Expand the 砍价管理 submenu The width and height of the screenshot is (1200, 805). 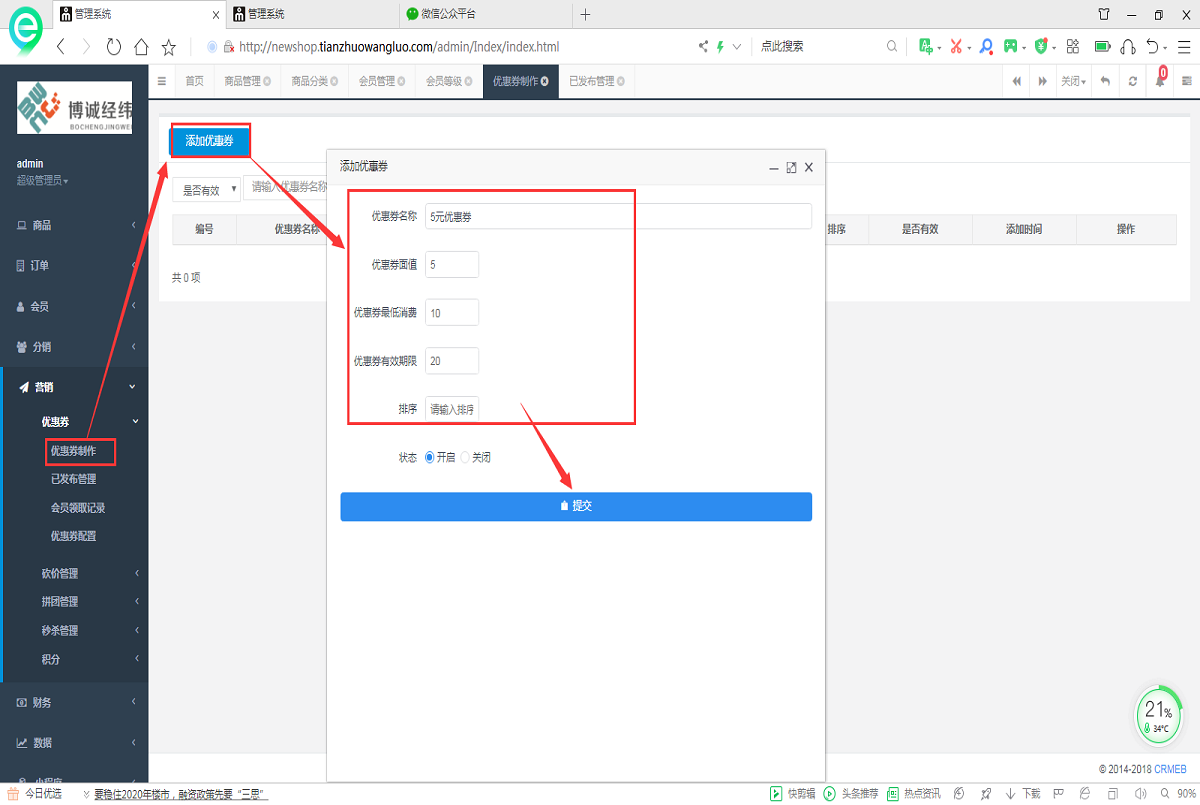[x=74, y=573]
